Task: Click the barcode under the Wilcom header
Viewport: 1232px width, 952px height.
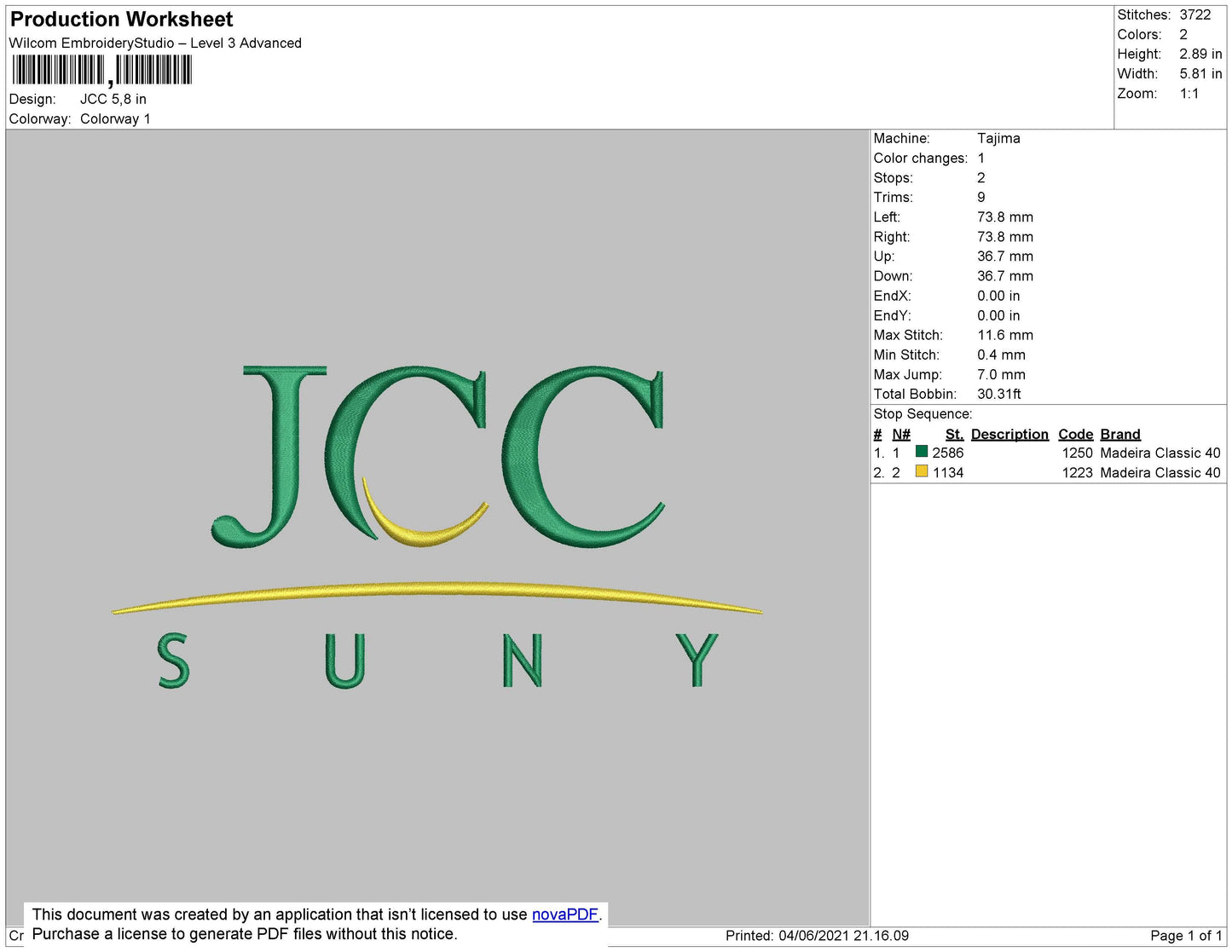Action: [x=102, y=70]
